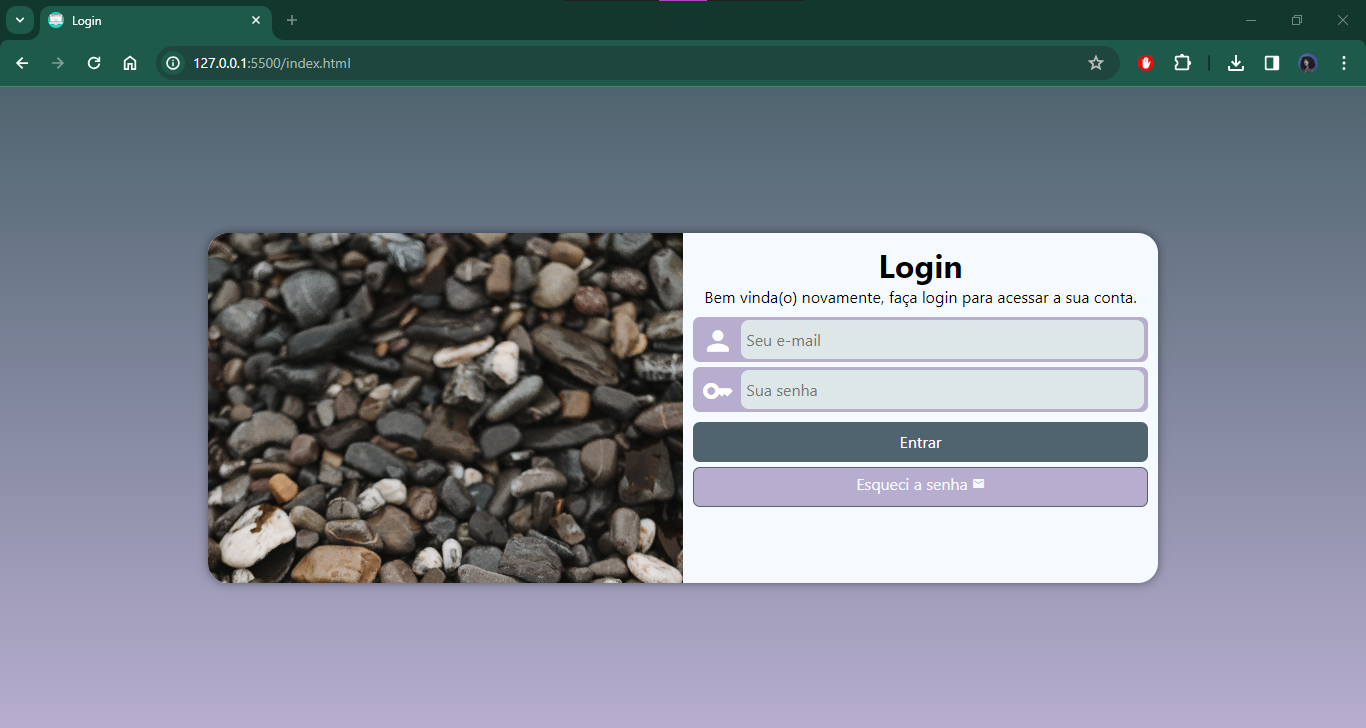Screen dimensions: 1366x728
Task: Click the envelope icon on Esqueci a senha
Action: (x=979, y=484)
